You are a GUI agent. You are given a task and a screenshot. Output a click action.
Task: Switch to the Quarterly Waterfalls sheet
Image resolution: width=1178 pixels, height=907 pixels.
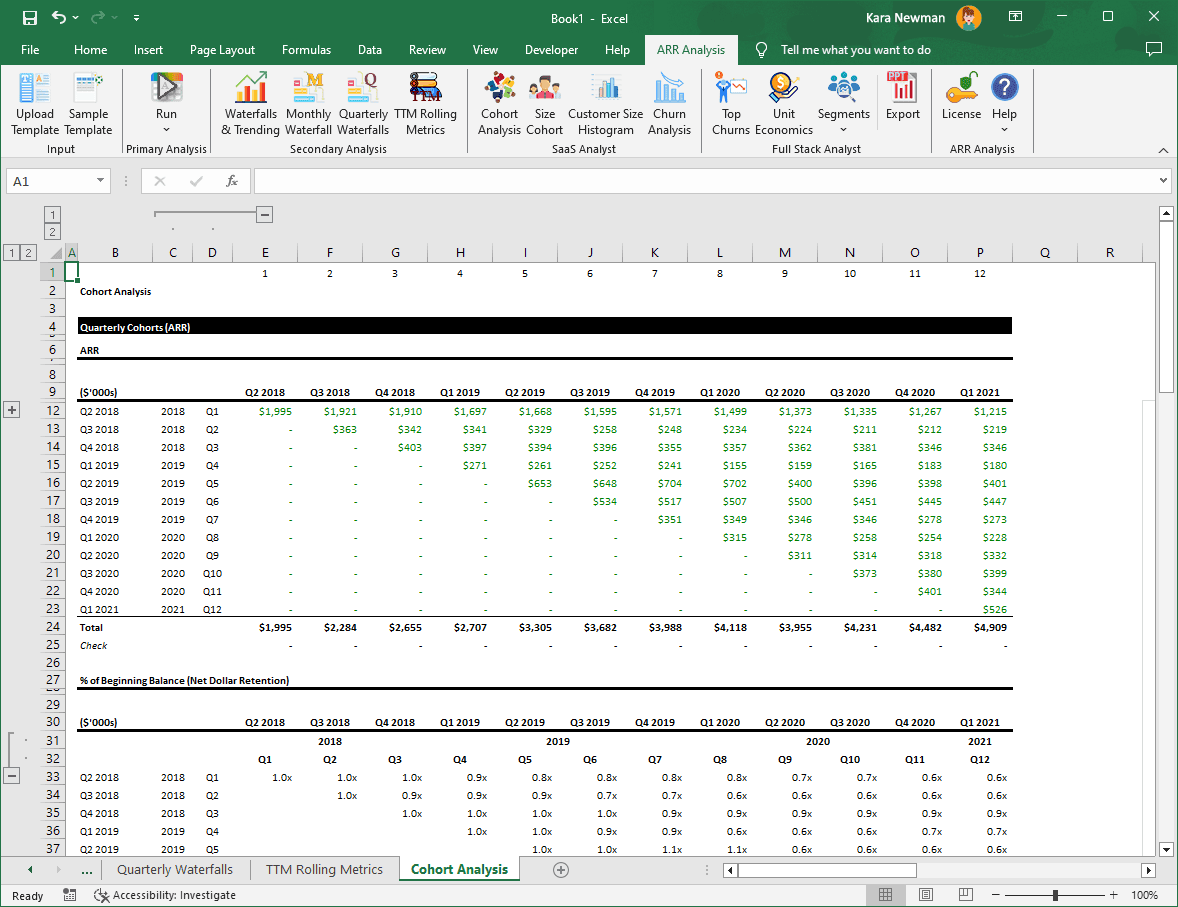(175, 870)
